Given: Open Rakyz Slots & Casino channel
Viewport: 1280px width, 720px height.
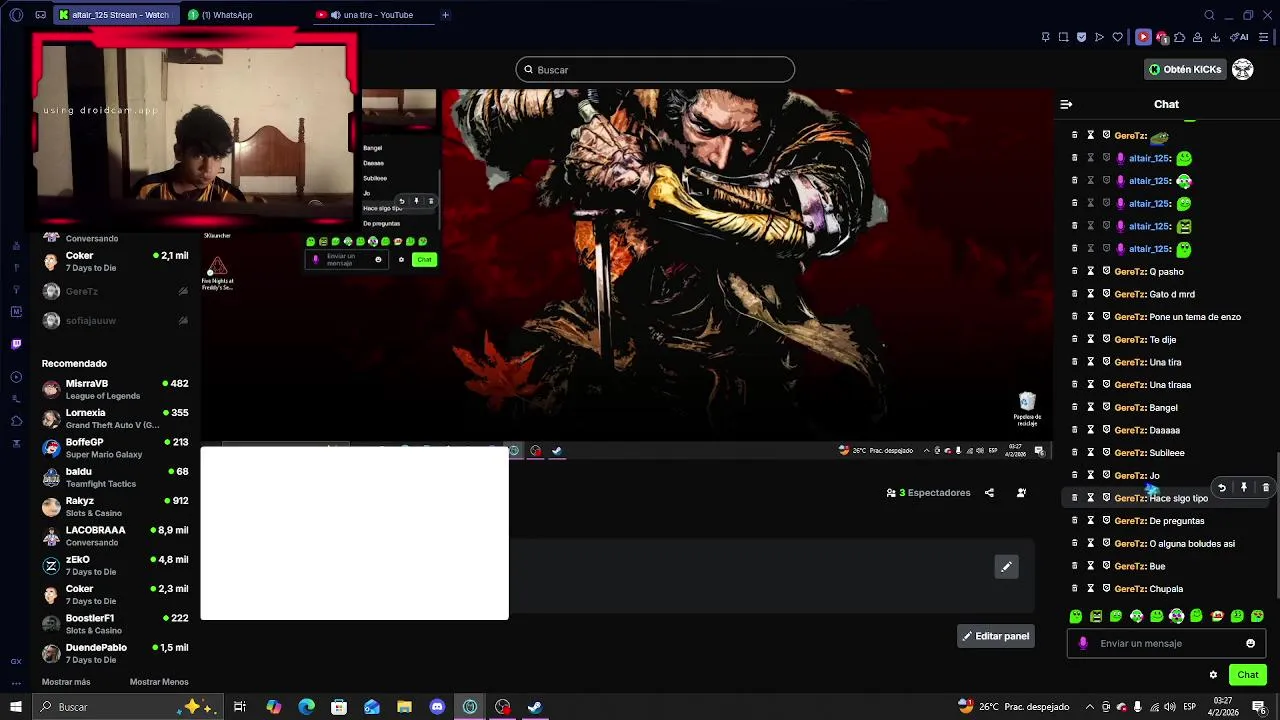Looking at the screenshot, I should pyautogui.click(x=115, y=506).
